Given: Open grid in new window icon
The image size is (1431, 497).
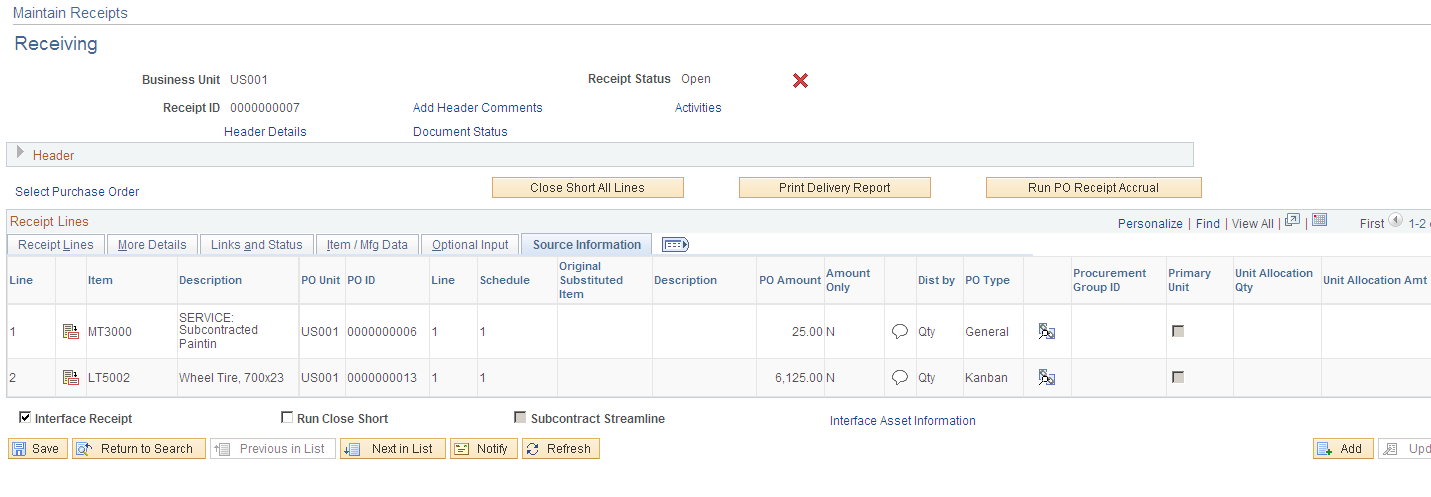Looking at the screenshot, I should coord(1292,221).
